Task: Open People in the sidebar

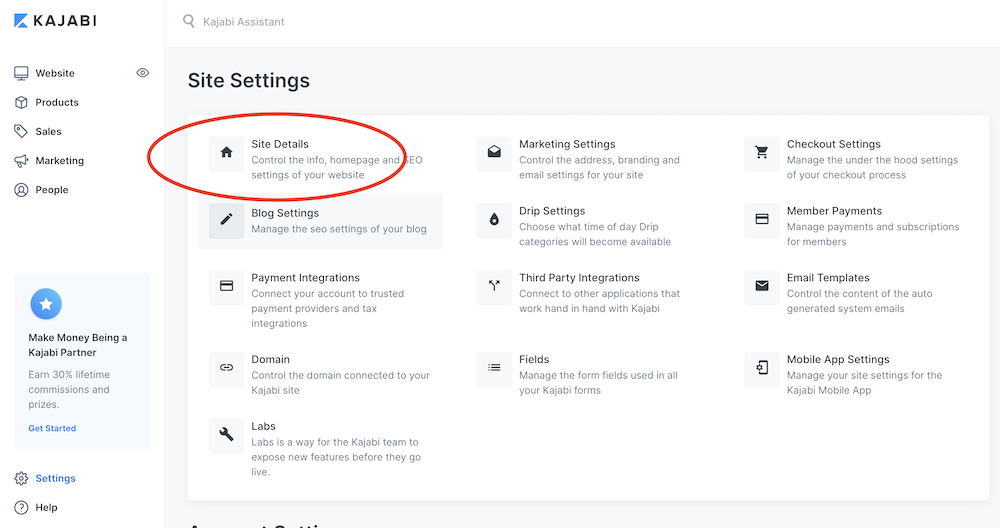Action: pos(52,190)
